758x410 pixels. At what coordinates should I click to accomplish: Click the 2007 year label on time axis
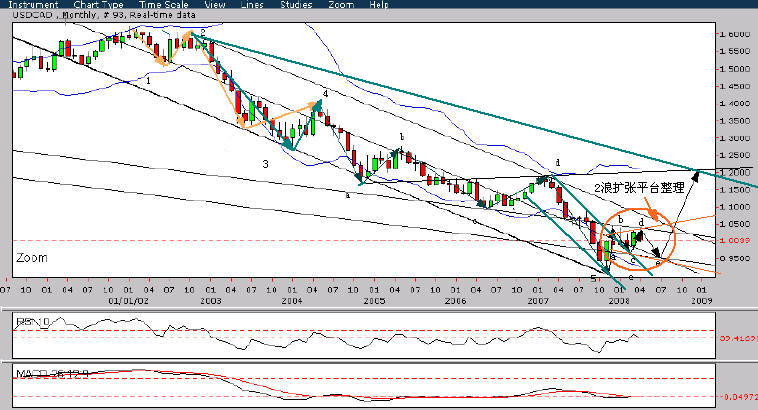point(538,301)
